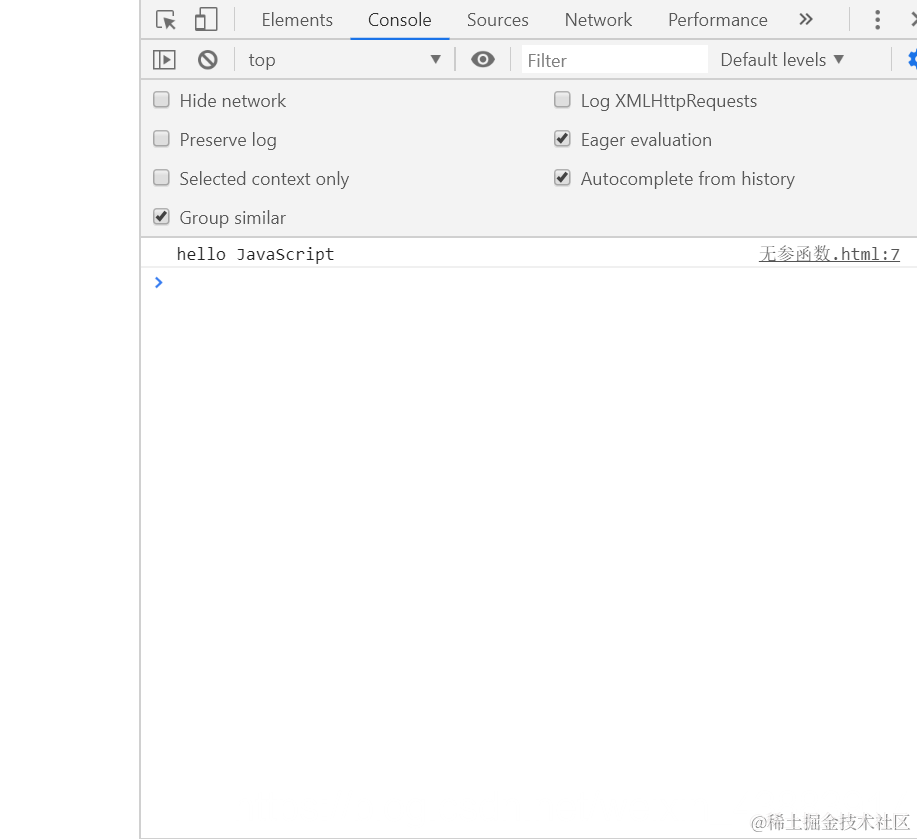Disable the Eager evaluation checkbox
917x839 pixels.
562,139
